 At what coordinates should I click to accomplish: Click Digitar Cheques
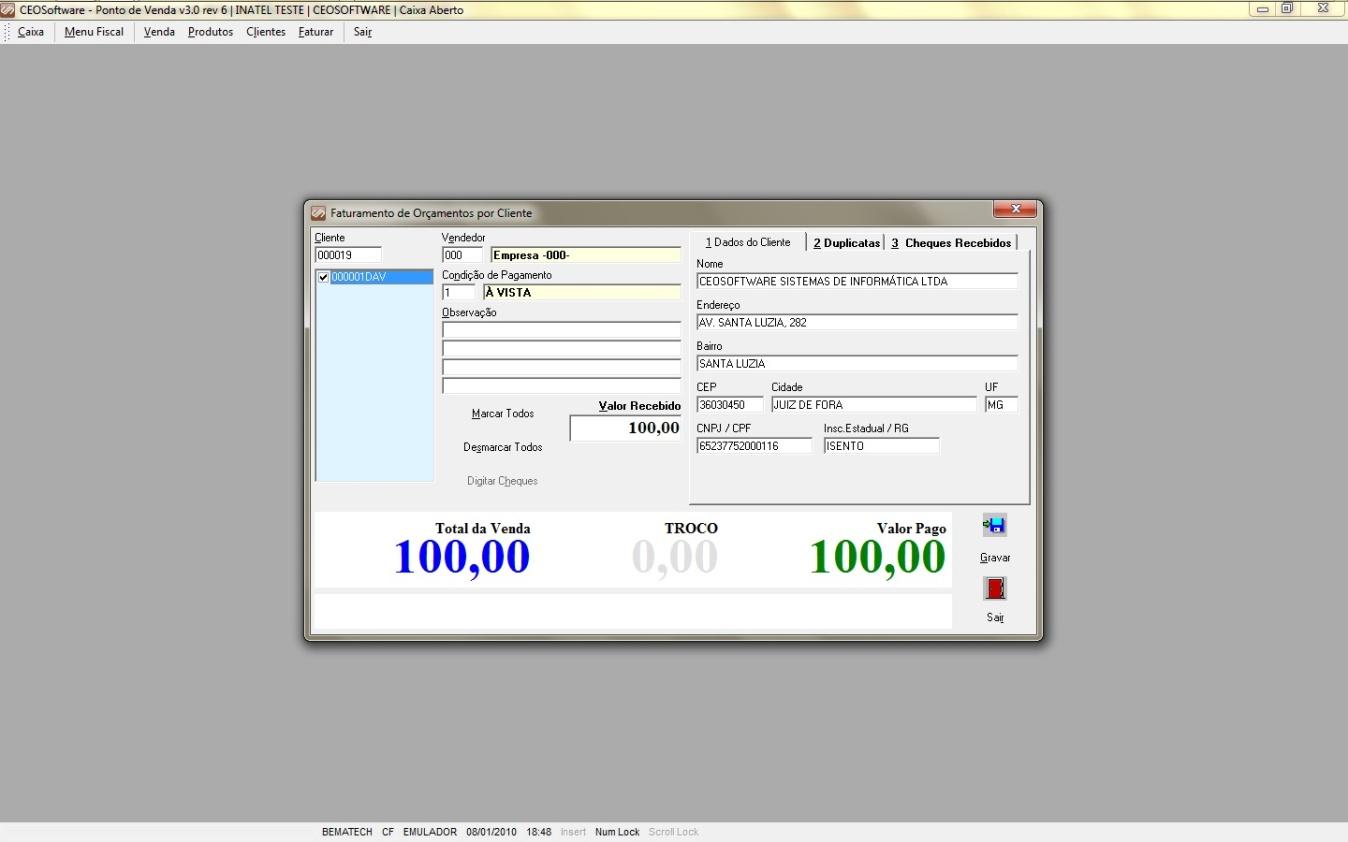(502, 481)
